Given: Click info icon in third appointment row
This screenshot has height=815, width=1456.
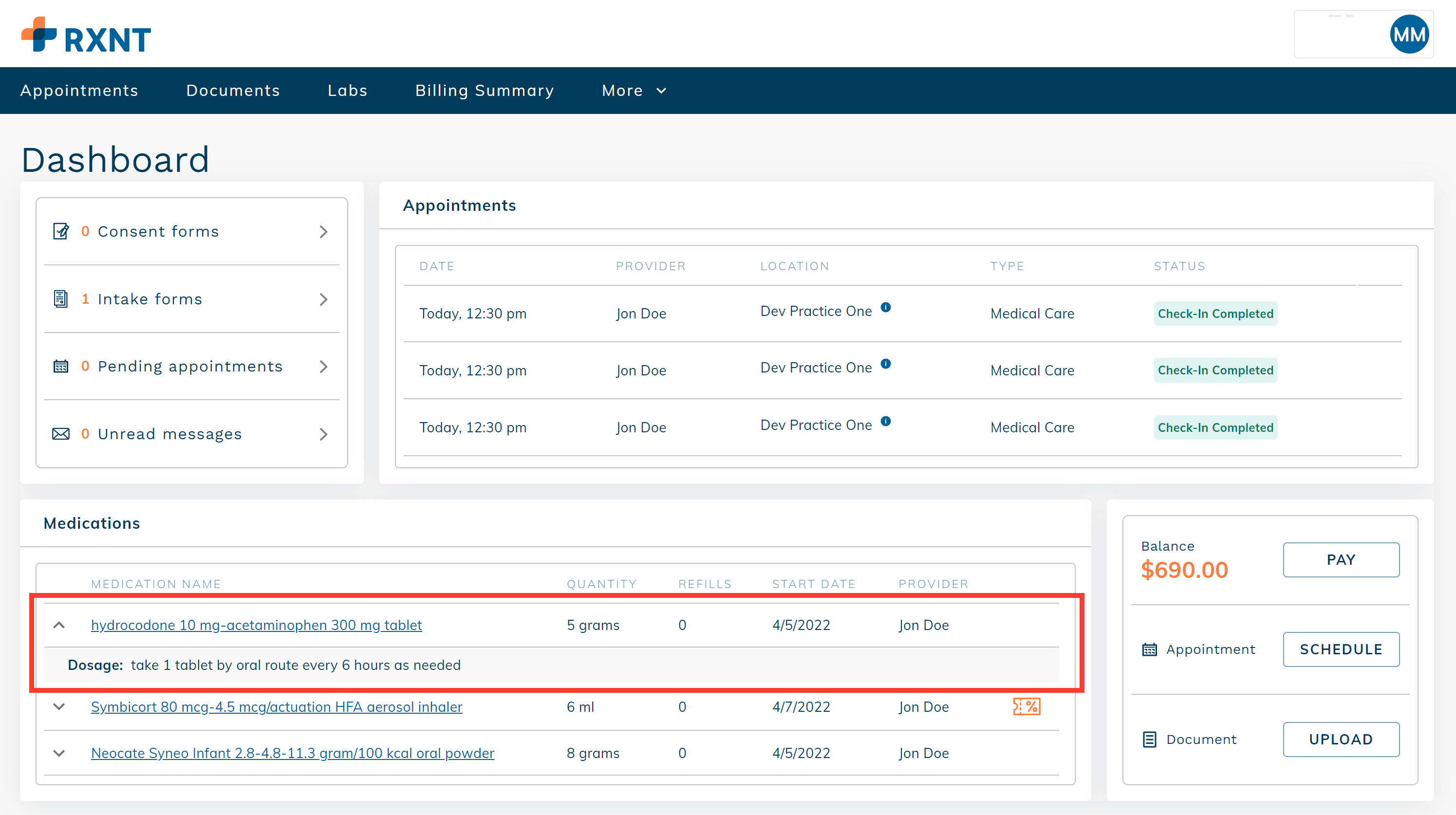Looking at the screenshot, I should pos(886,421).
